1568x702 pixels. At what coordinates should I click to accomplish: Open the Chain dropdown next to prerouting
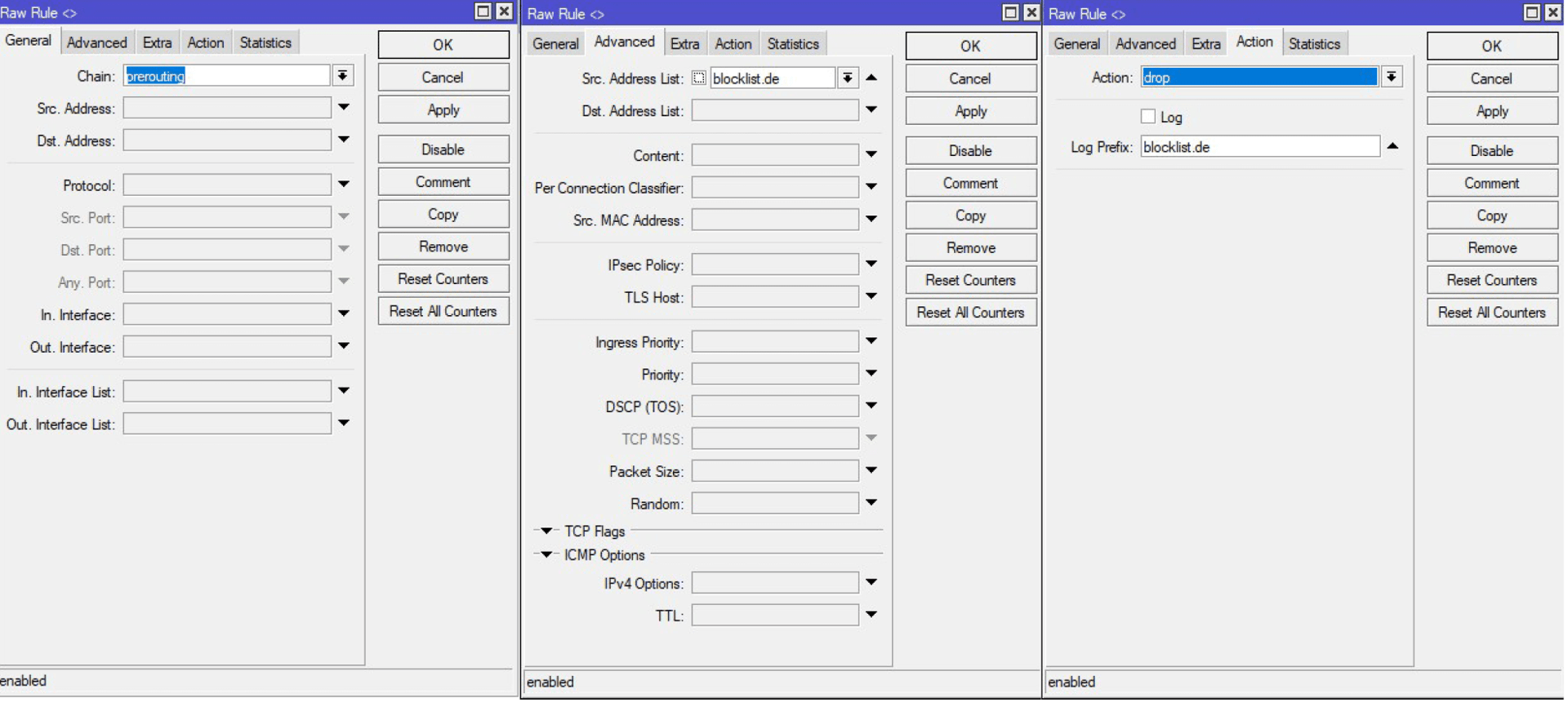click(343, 76)
